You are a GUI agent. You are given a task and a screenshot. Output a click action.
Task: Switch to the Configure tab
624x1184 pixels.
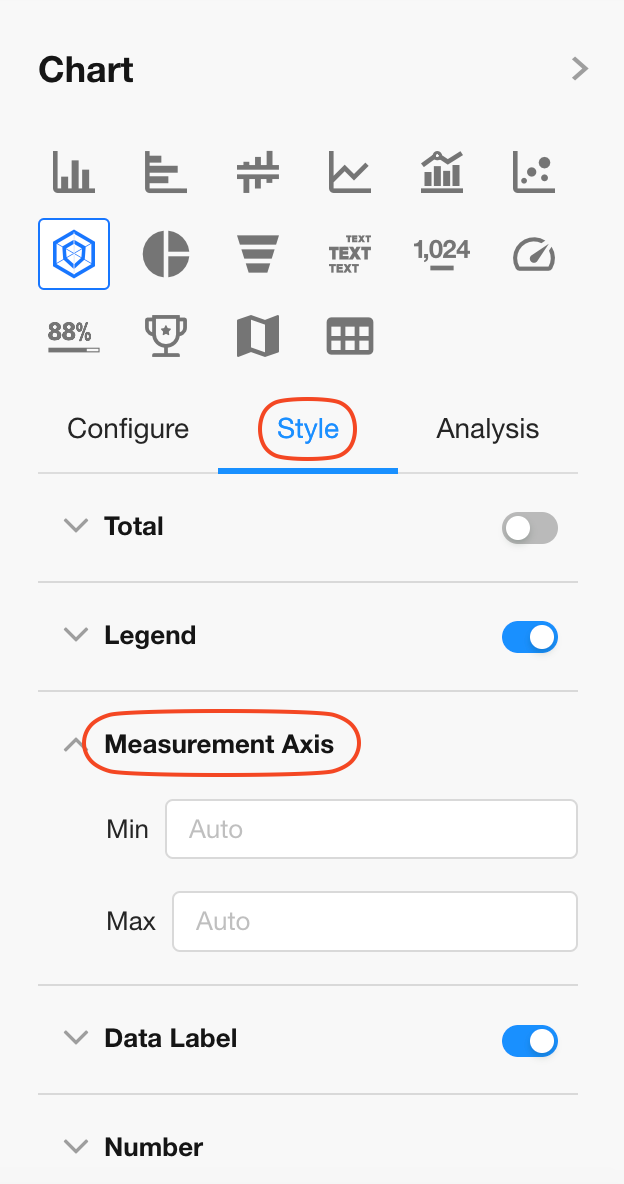128,429
